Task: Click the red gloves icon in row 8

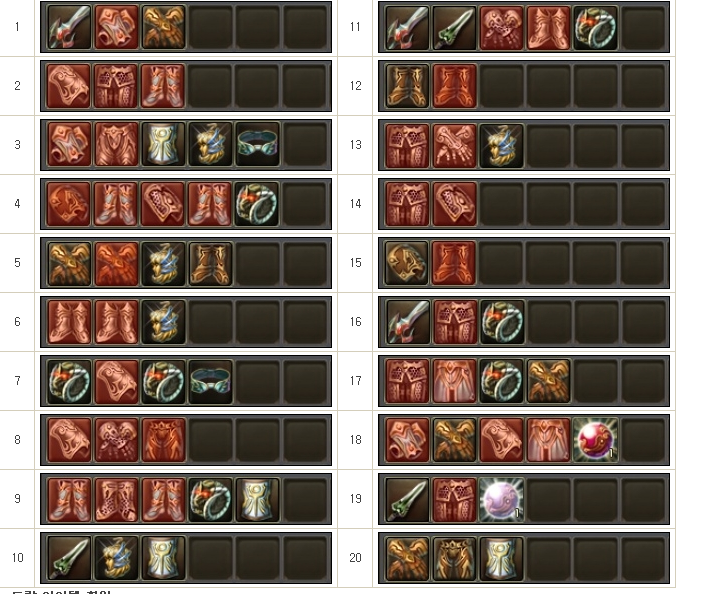Action: (x=116, y=440)
